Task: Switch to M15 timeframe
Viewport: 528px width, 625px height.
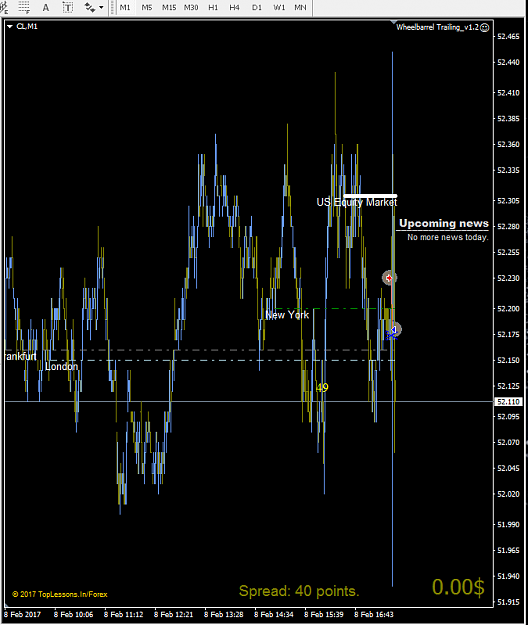Action: tap(169, 7)
